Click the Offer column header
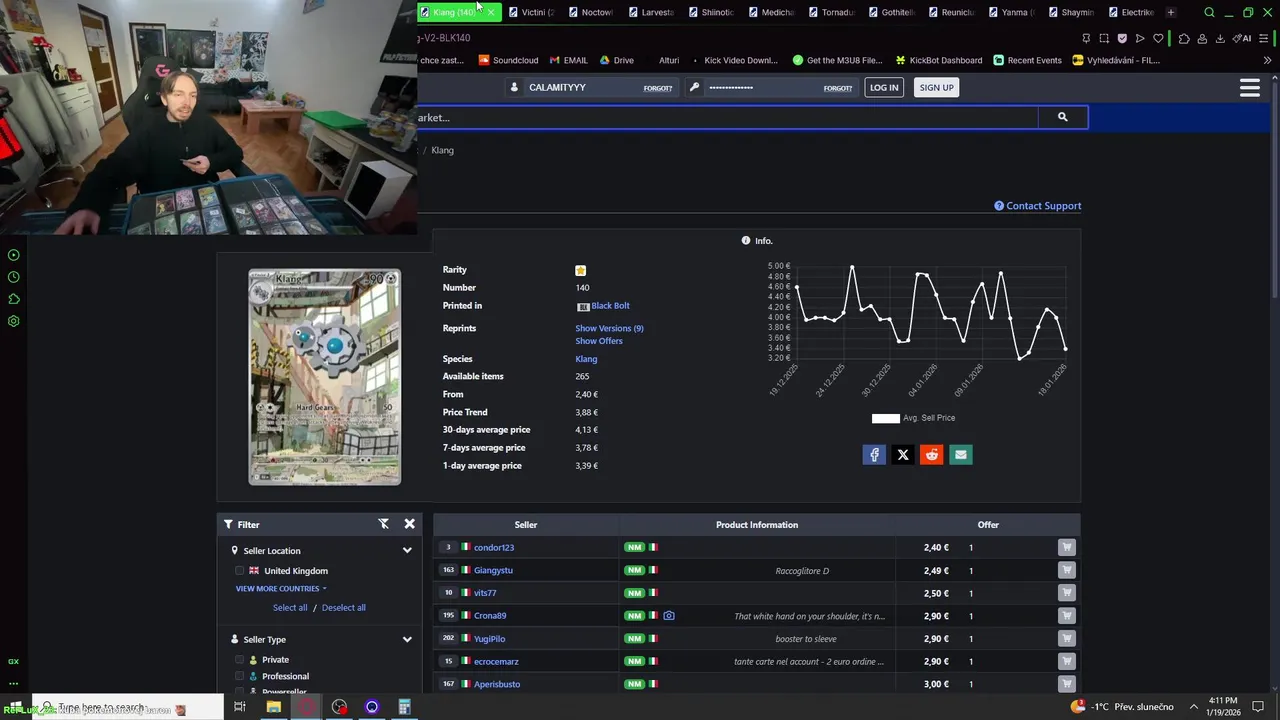Image resolution: width=1280 pixels, height=720 pixels. point(988,525)
